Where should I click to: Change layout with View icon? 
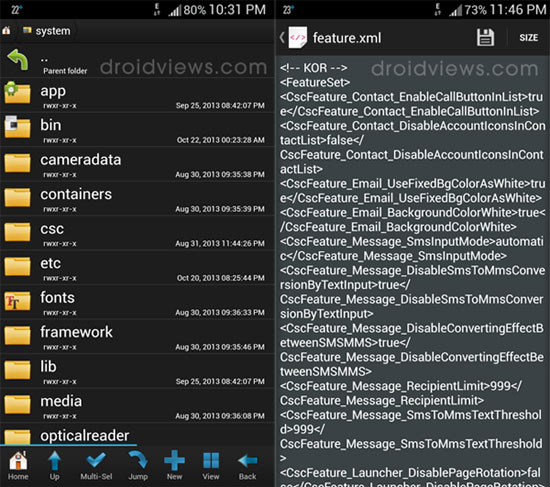click(x=211, y=466)
